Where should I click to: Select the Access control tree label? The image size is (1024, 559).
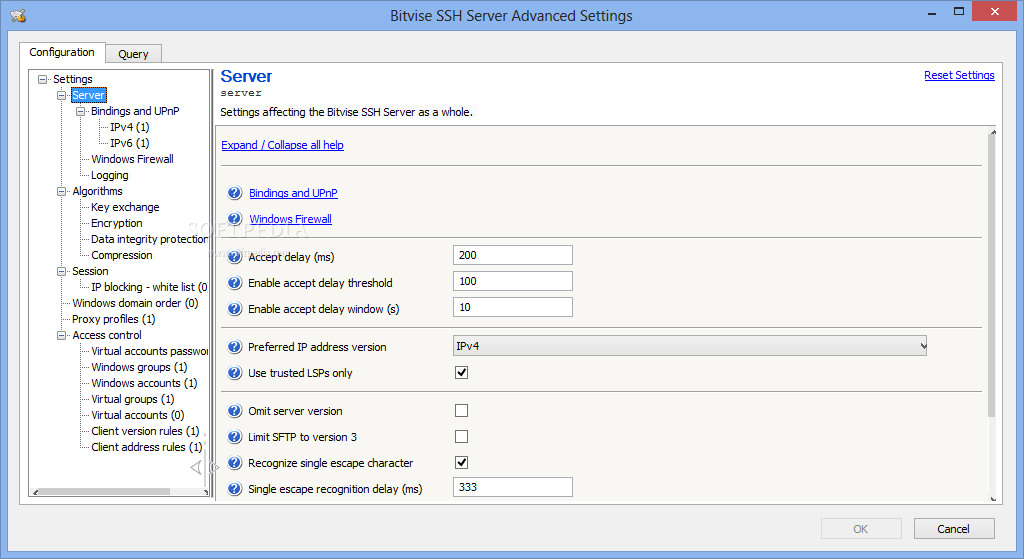107,335
